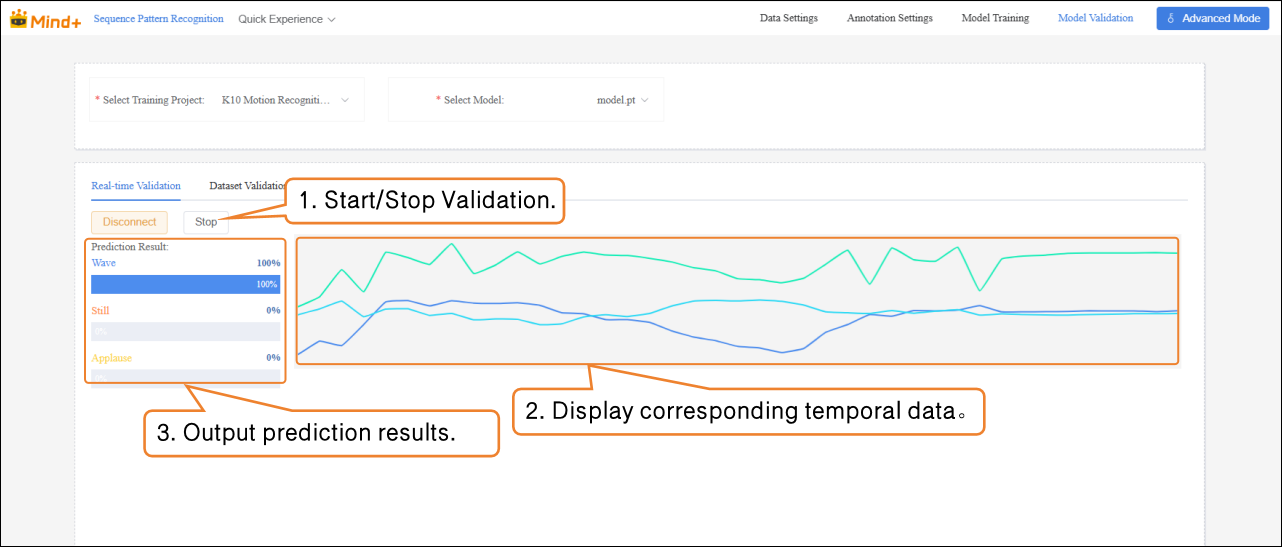The image size is (1282, 548).
Task: Click the Advanced Mode button
Action: point(1212,19)
